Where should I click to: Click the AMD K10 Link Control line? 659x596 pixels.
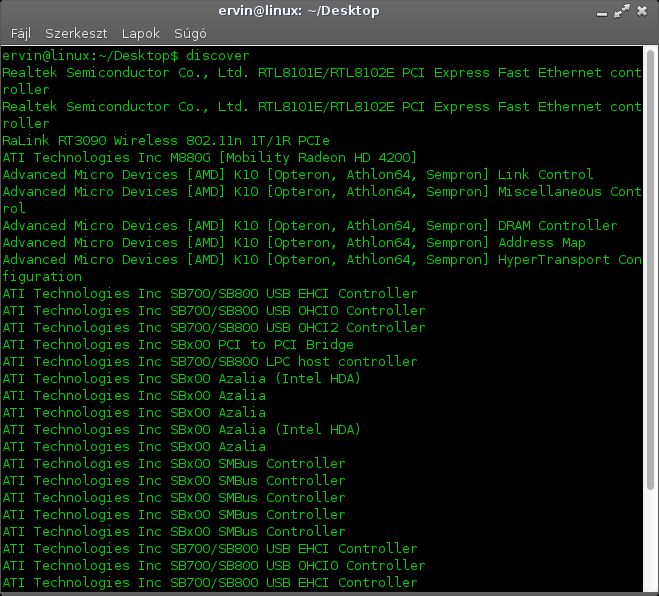pos(298,175)
